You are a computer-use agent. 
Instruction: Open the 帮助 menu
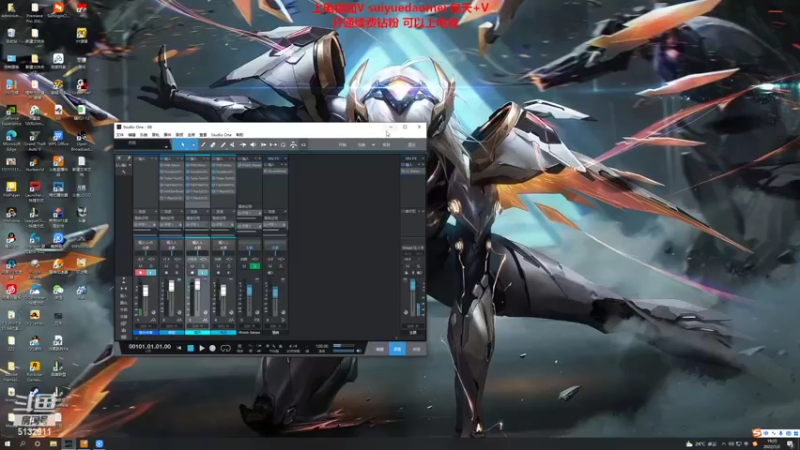tap(239, 135)
